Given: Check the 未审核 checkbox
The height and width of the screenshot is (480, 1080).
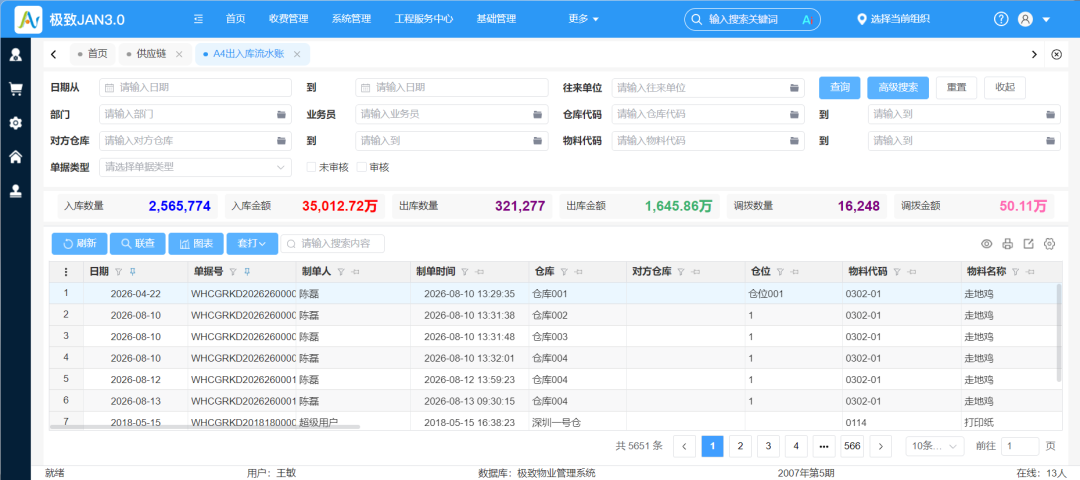Looking at the screenshot, I should 311,167.
